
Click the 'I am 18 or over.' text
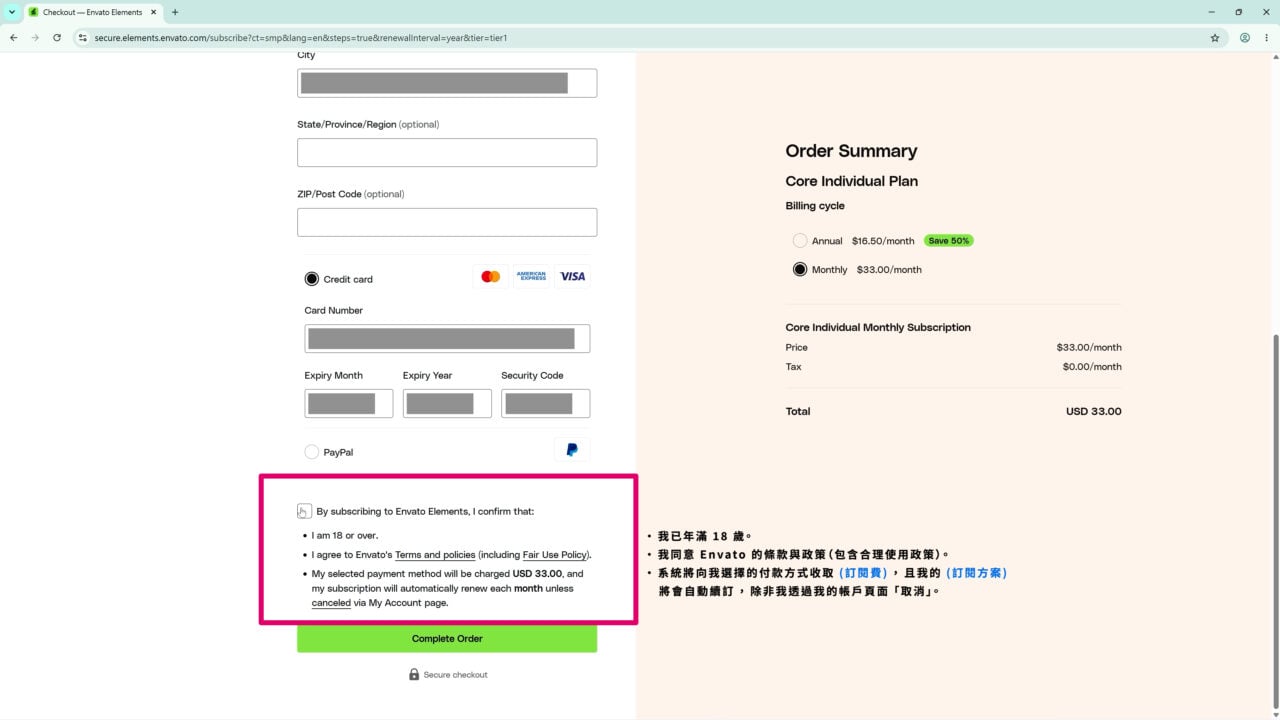[345, 535]
